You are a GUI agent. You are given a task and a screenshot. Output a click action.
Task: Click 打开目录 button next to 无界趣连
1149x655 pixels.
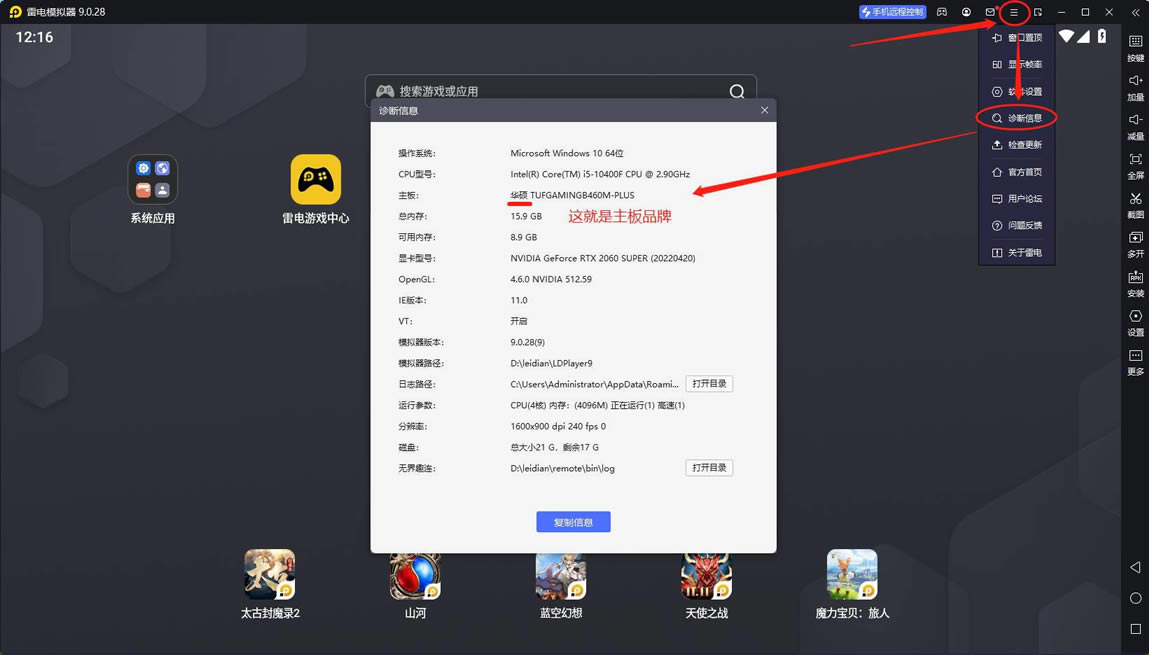pyautogui.click(x=709, y=467)
